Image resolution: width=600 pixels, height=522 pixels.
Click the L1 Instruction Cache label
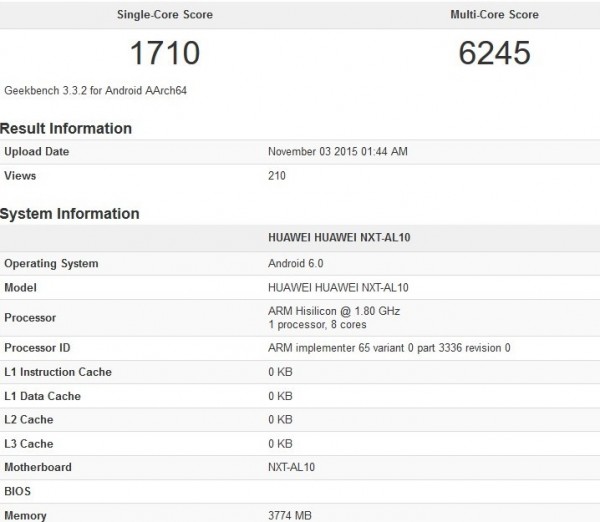click(x=58, y=372)
